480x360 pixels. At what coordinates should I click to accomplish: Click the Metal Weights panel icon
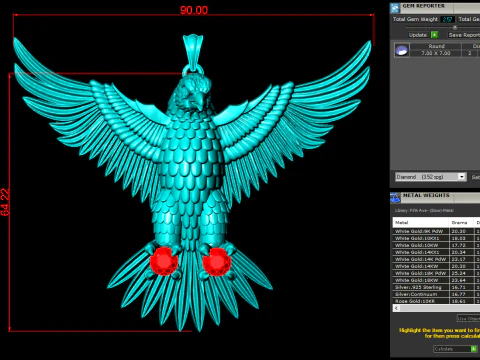(395, 197)
